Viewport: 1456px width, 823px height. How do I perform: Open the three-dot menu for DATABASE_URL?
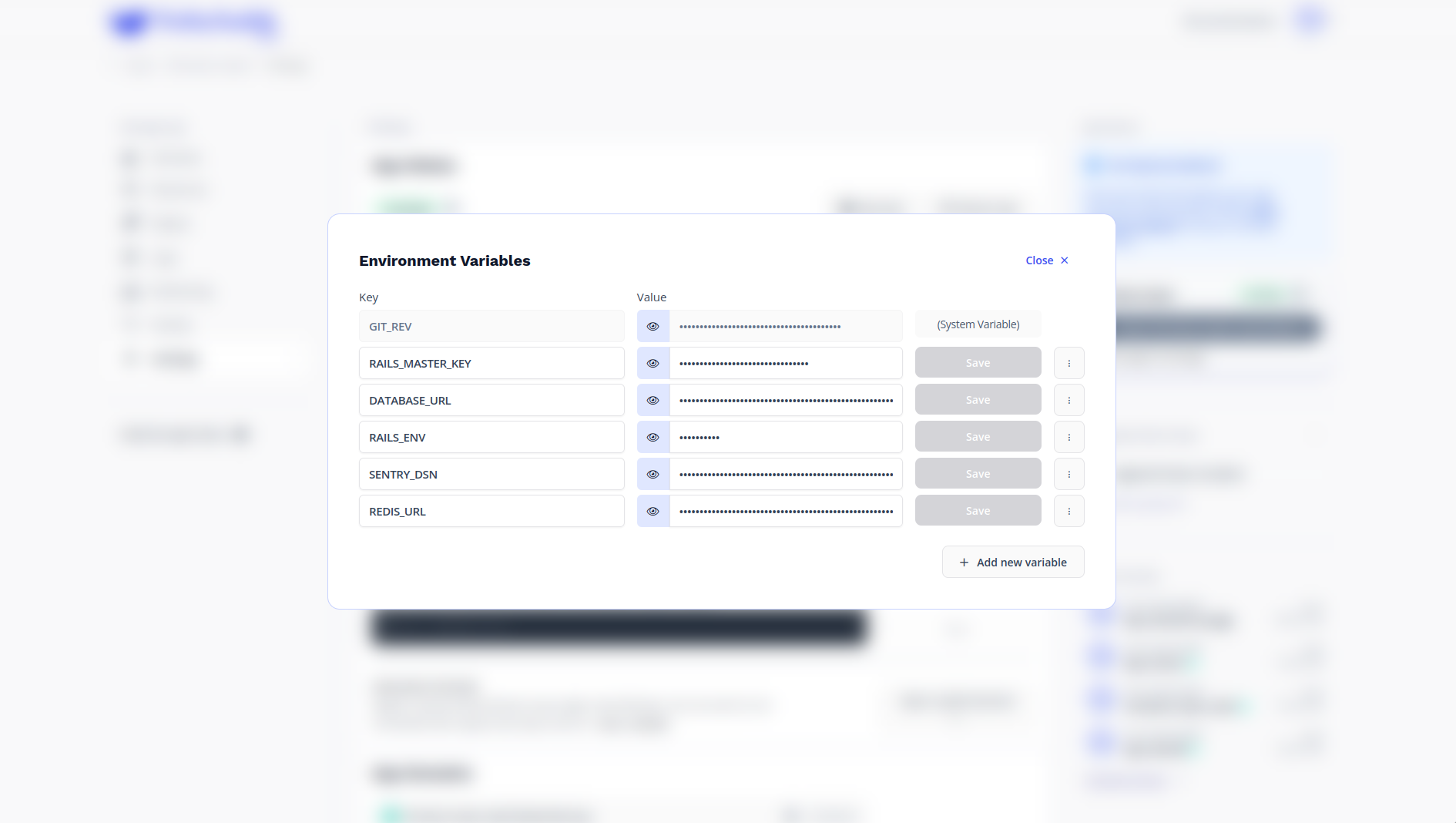coord(1069,400)
